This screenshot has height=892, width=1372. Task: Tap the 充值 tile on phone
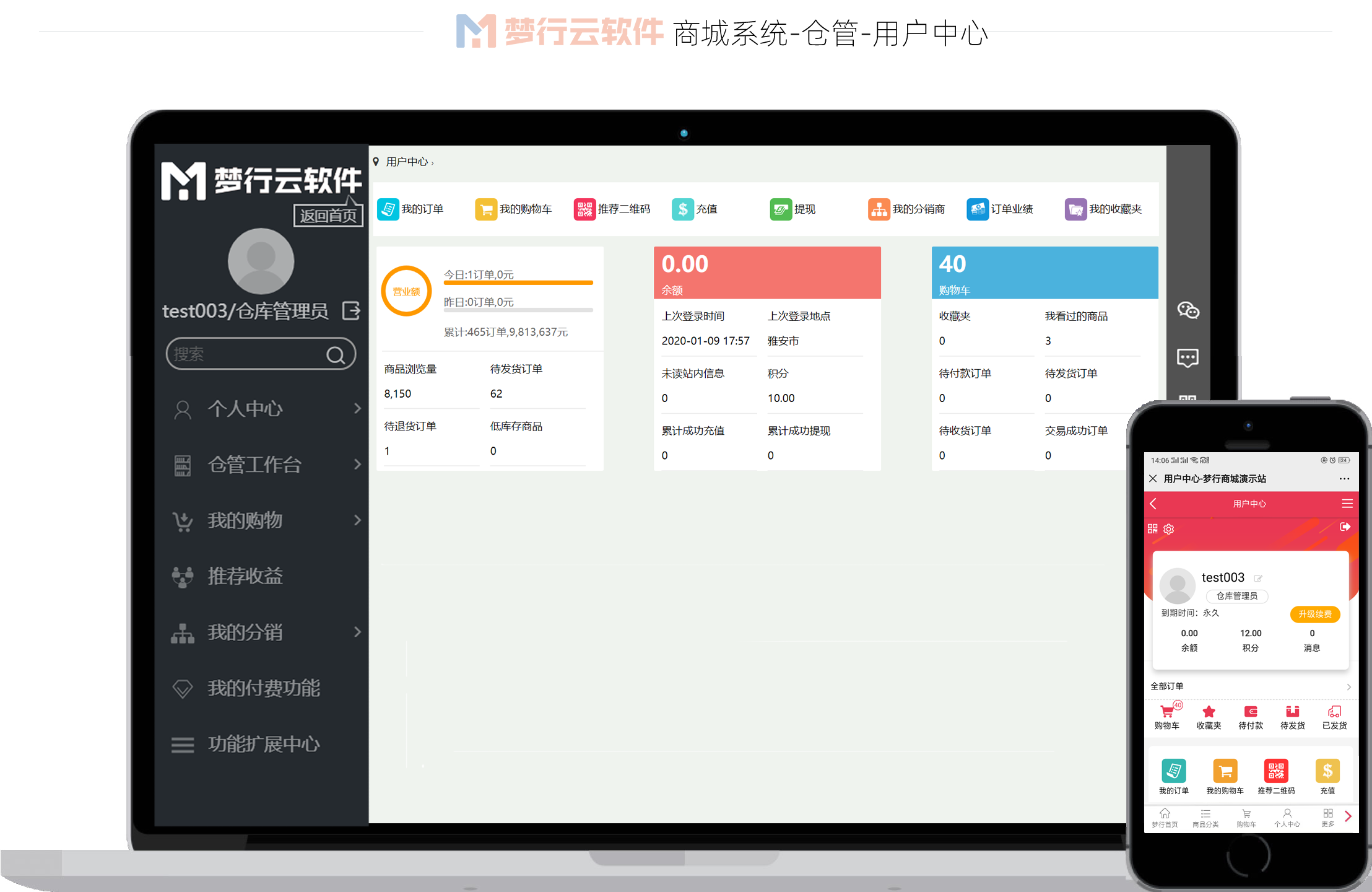pyautogui.click(x=1327, y=777)
